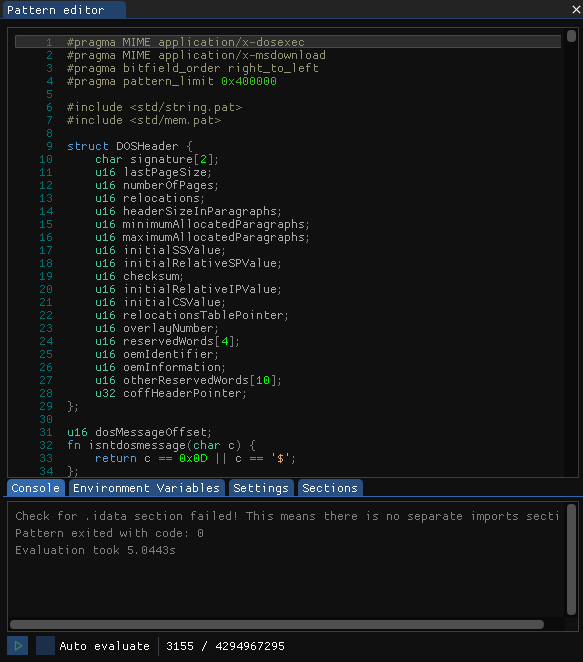This screenshot has height=662, width=583.
Task: Click the u32 coffHeaderPointer field
Action: coord(171,393)
